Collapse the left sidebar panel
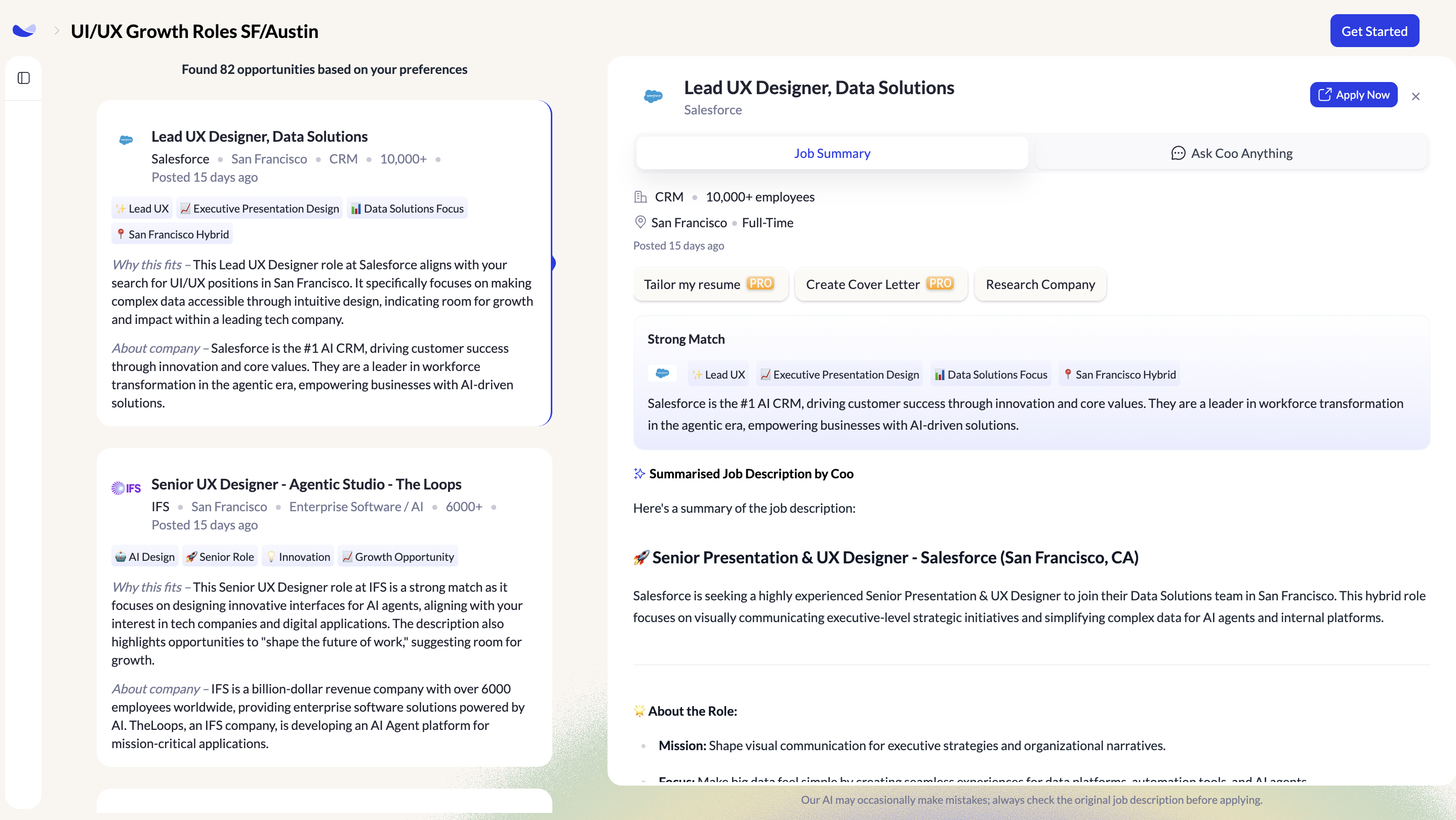Screen dimensions: 1456x820 tap(23, 78)
